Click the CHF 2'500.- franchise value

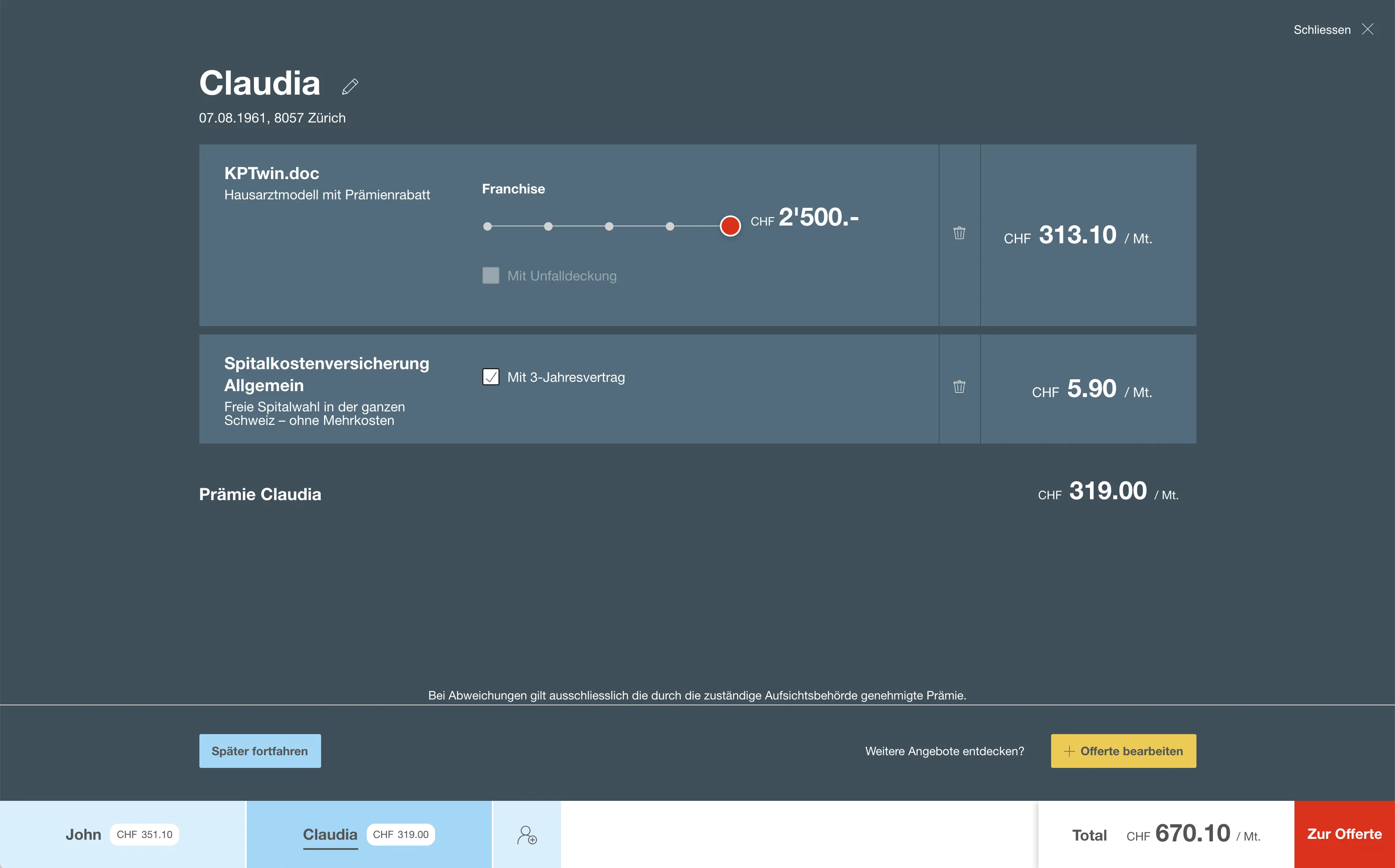coord(805,218)
